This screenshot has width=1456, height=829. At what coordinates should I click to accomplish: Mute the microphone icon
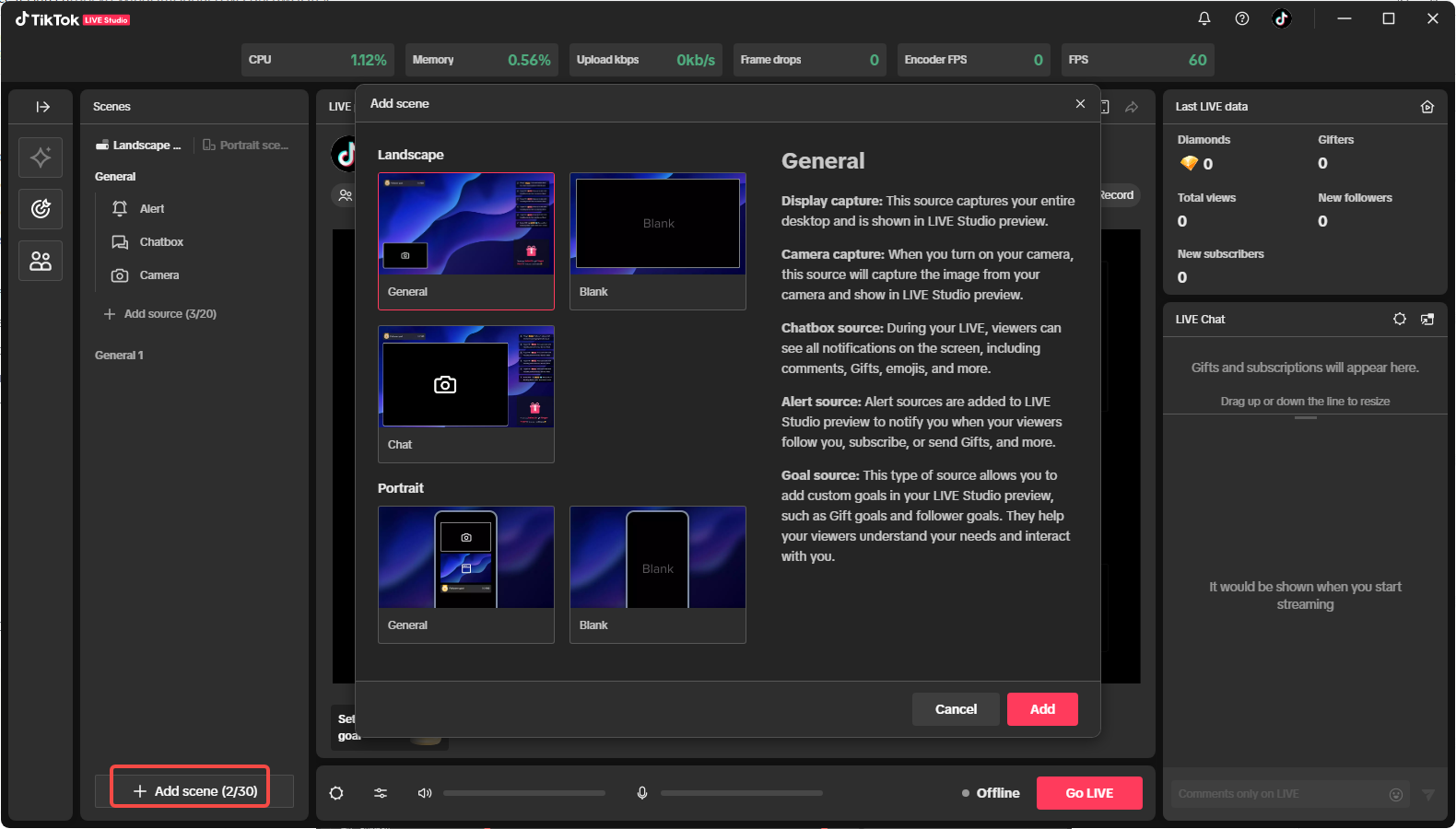pos(642,793)
